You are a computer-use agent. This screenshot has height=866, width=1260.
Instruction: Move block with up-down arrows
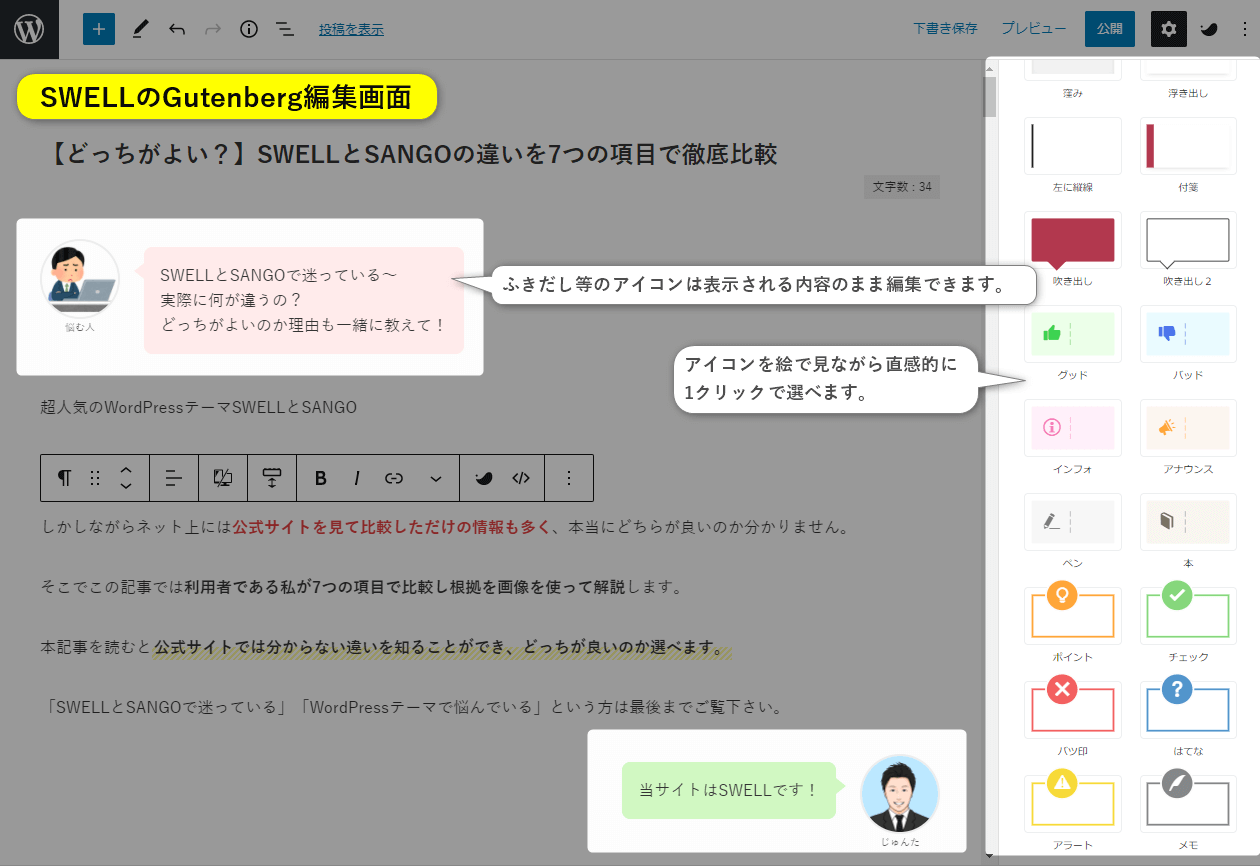[126, 478]
